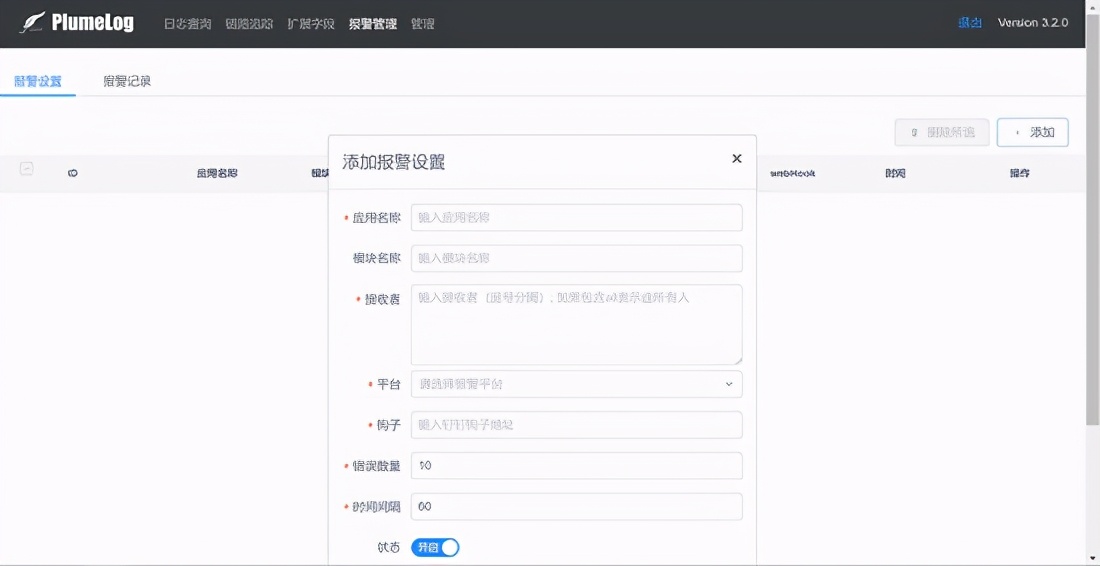Click the webHook column header
This screenshot has width=1100, height=566.
[792, 173]
